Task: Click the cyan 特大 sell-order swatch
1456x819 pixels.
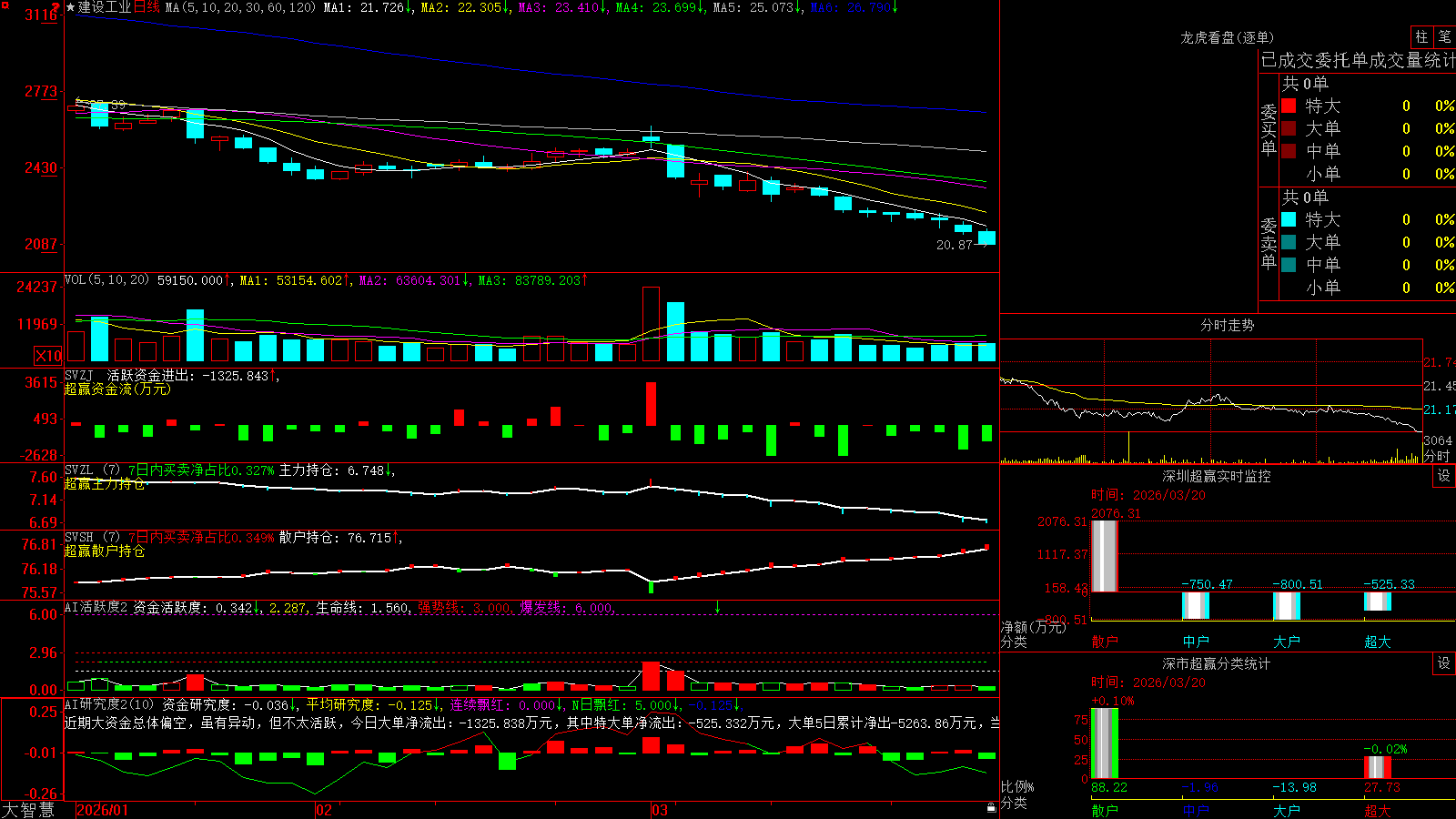Action: [1289, 219]
